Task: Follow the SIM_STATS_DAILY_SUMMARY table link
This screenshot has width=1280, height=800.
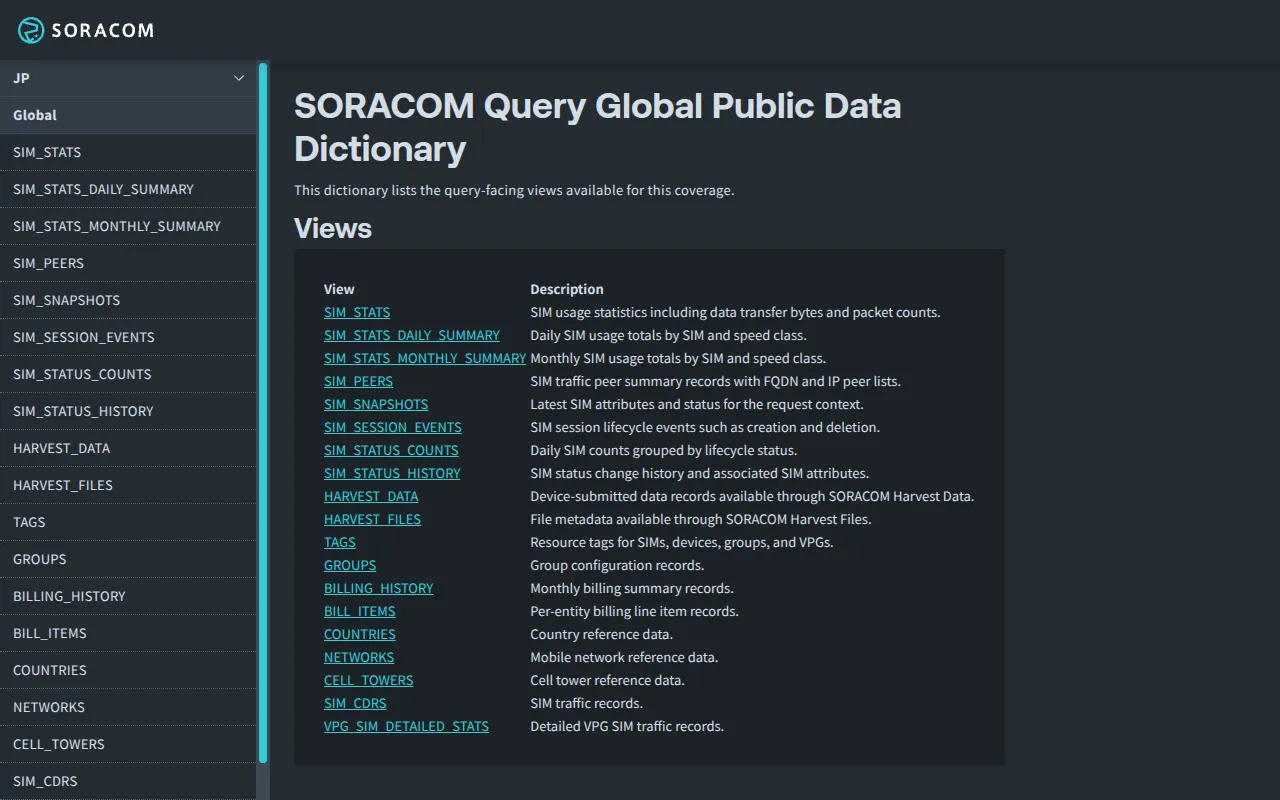Action: coord(412,335)
